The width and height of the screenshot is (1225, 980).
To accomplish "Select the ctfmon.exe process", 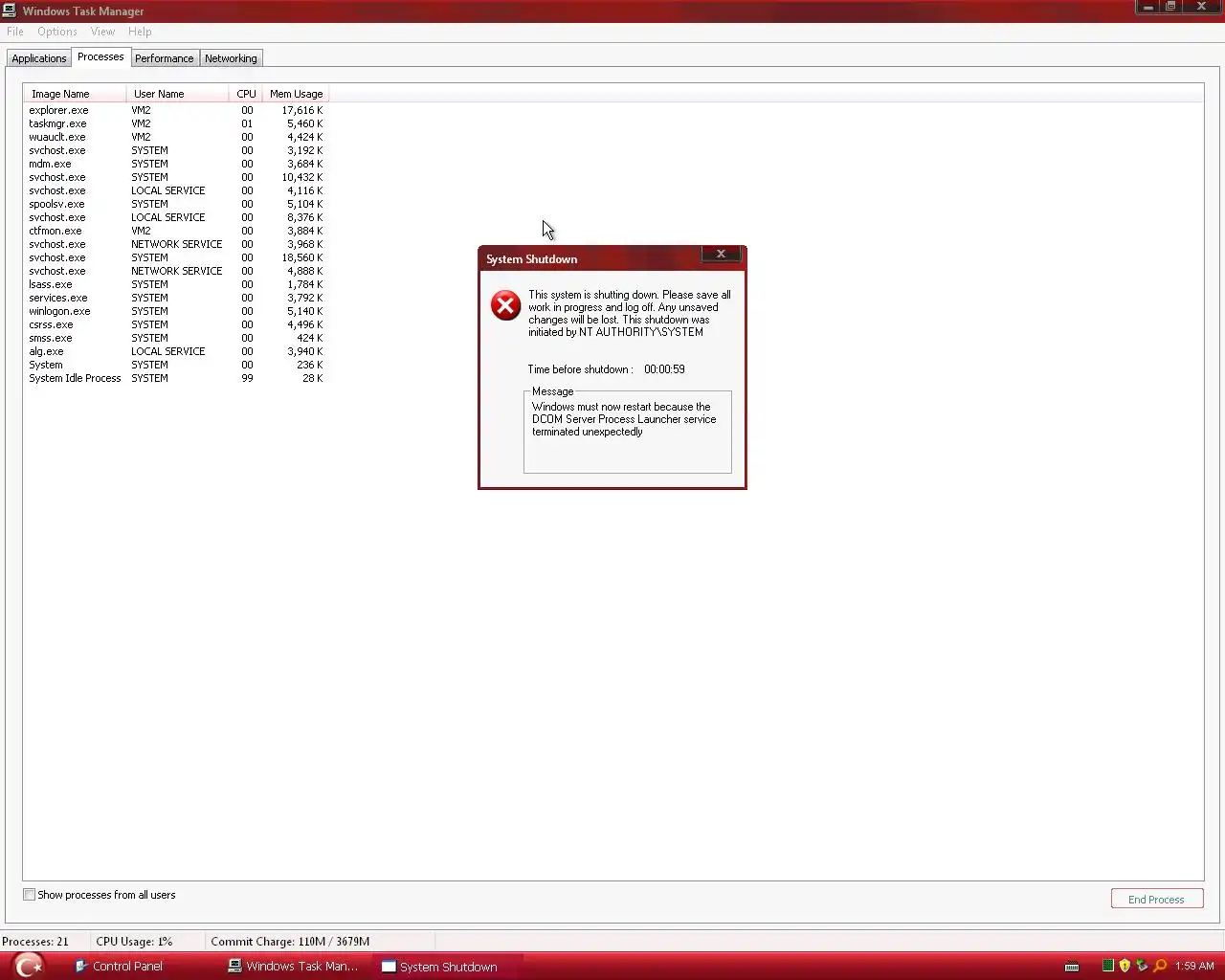I will tap(176, 231).
